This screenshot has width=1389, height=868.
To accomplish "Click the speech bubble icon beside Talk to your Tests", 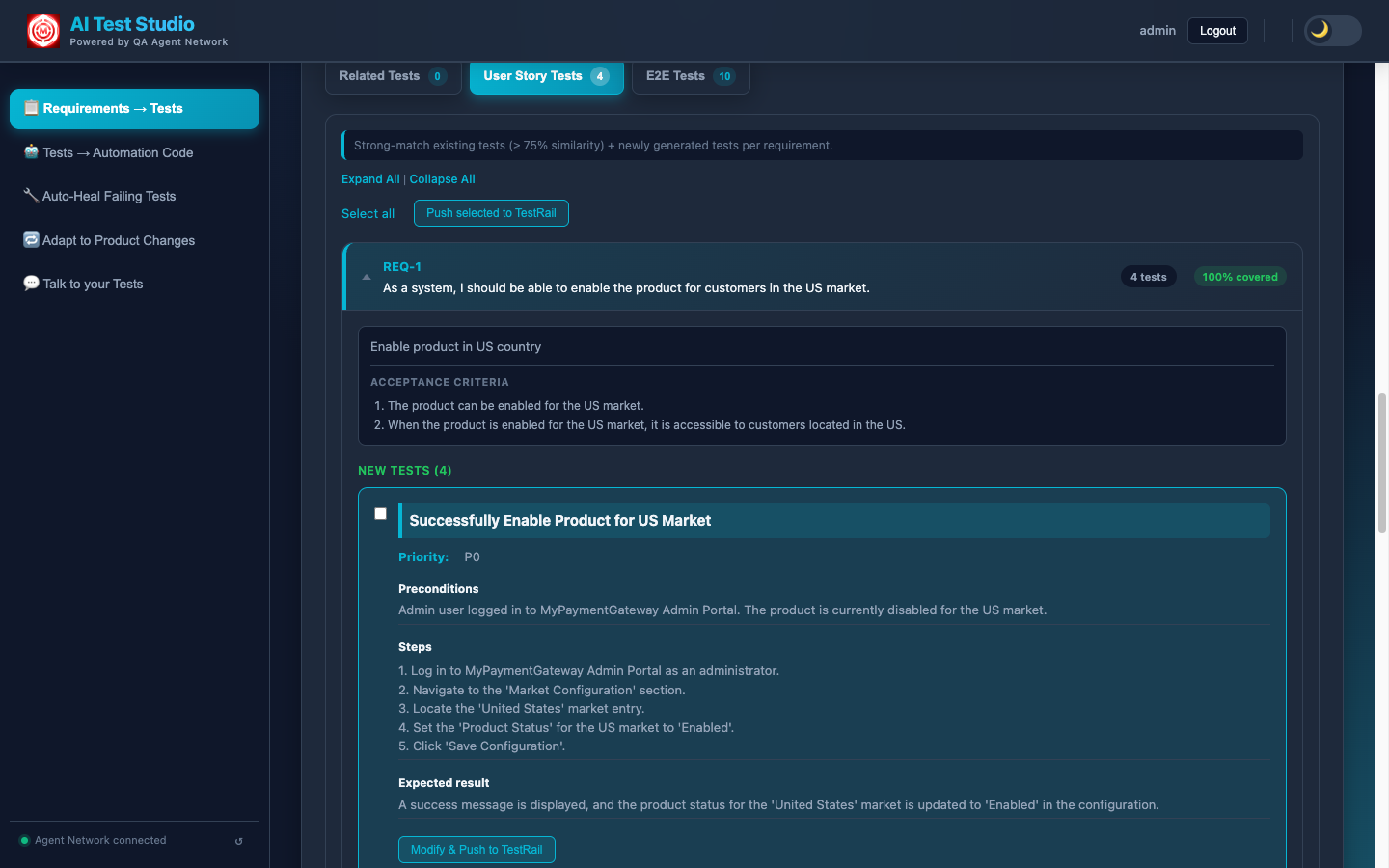I will click(31, 283).
